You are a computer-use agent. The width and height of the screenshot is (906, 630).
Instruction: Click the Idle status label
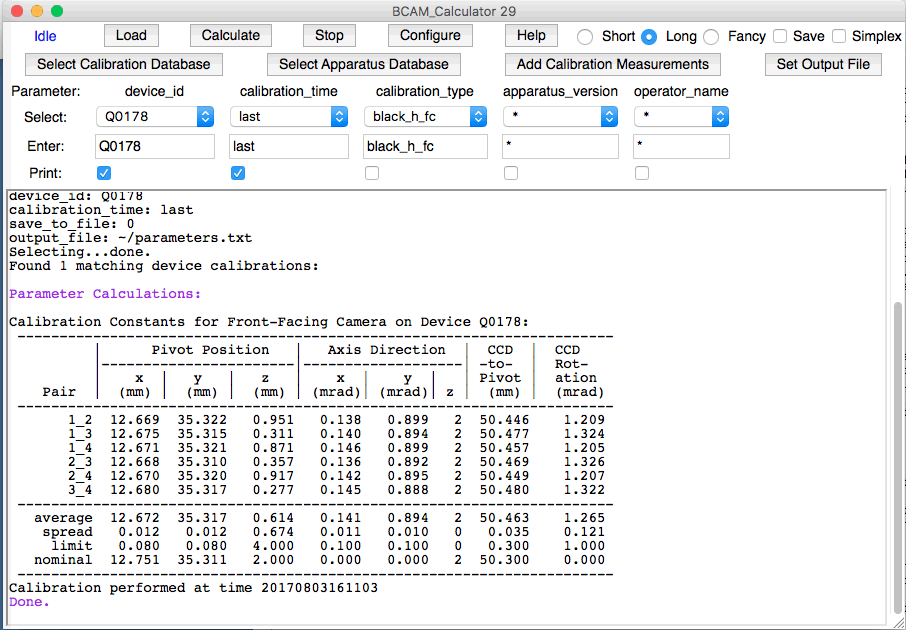(x=45, y=36)
